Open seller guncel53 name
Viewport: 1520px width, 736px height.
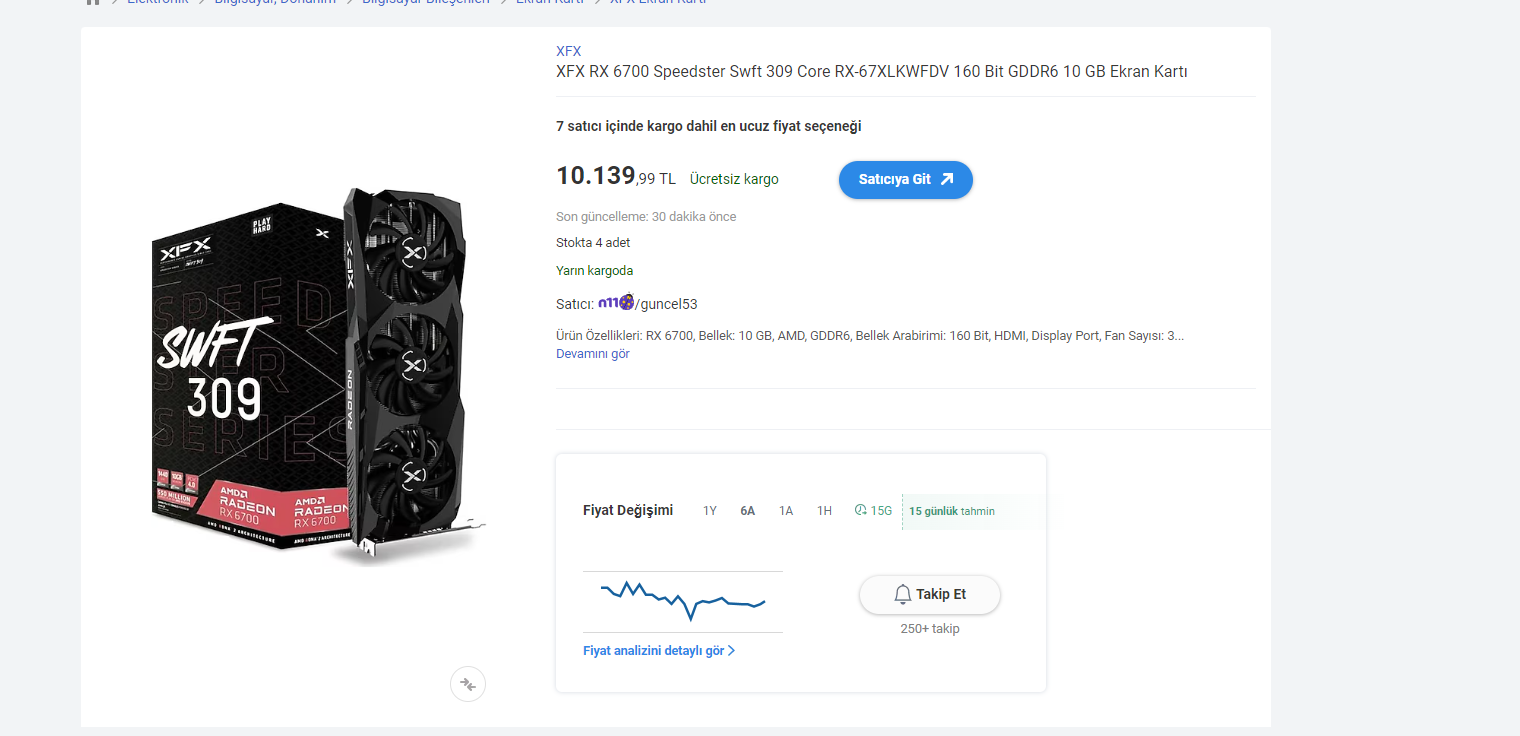(x=667, y=304)
